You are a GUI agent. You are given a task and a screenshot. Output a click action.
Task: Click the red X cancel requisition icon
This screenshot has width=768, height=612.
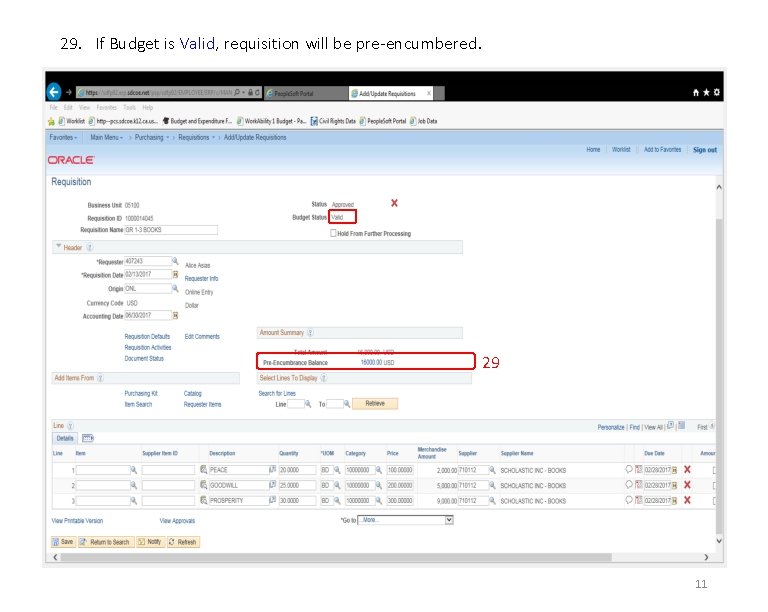(394, 203)
